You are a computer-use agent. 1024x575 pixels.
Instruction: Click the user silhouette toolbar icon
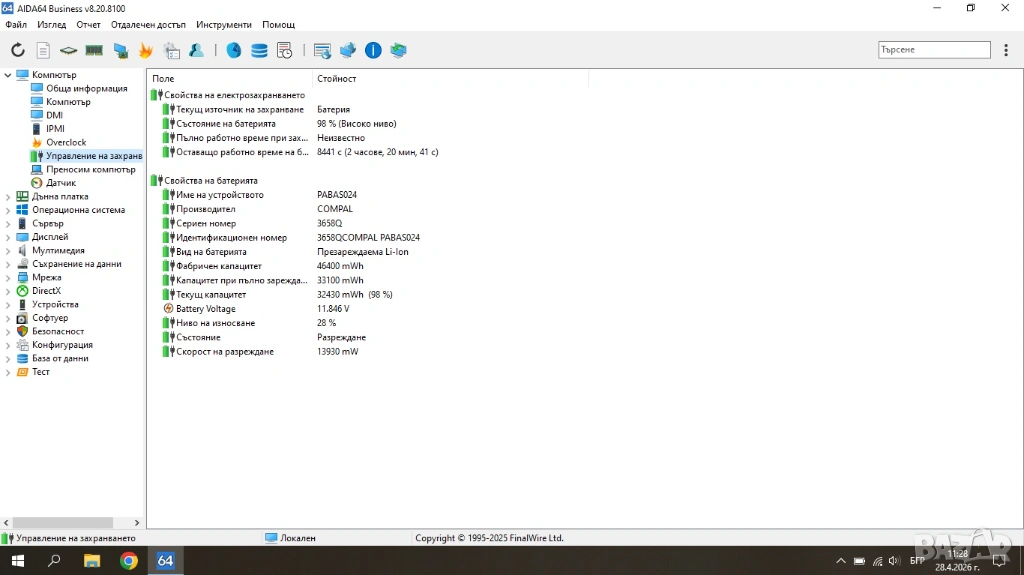click(197, 50)
